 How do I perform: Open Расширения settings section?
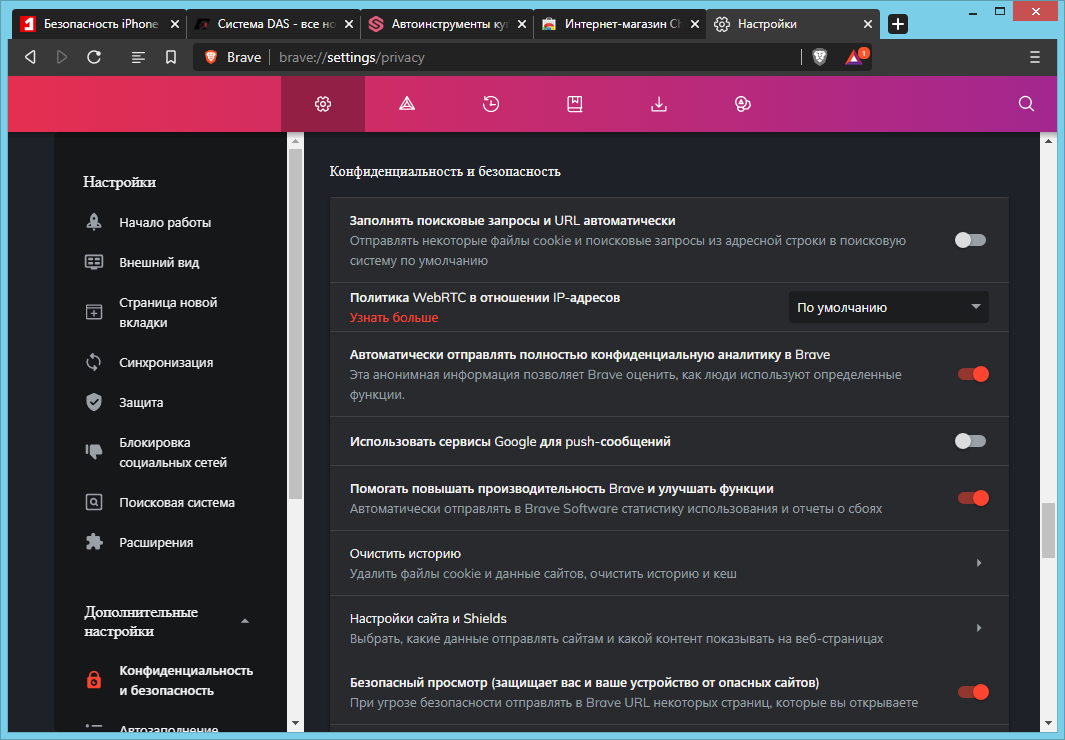tap(156, 542)
